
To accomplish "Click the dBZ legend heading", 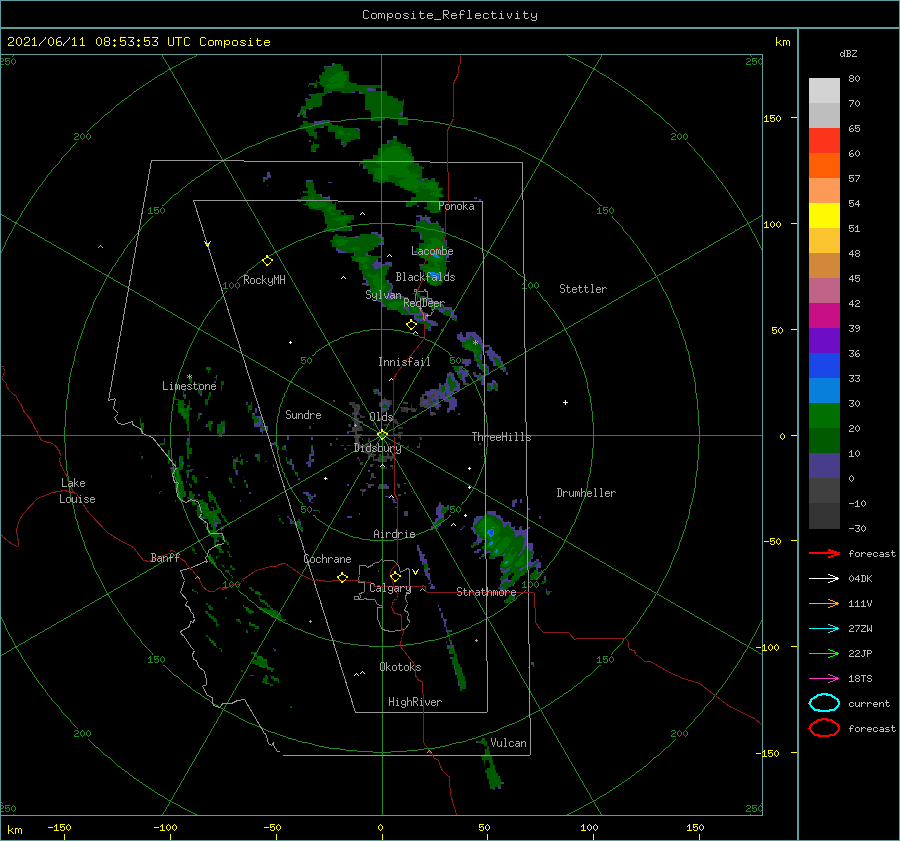I will (848, 54).
